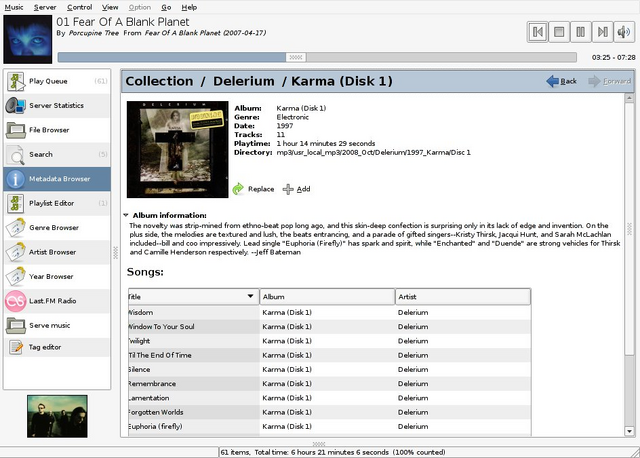This screenshot has width=640, height=458.
Task: Click the Forward navigation button
Action: (x=610, y=81)
